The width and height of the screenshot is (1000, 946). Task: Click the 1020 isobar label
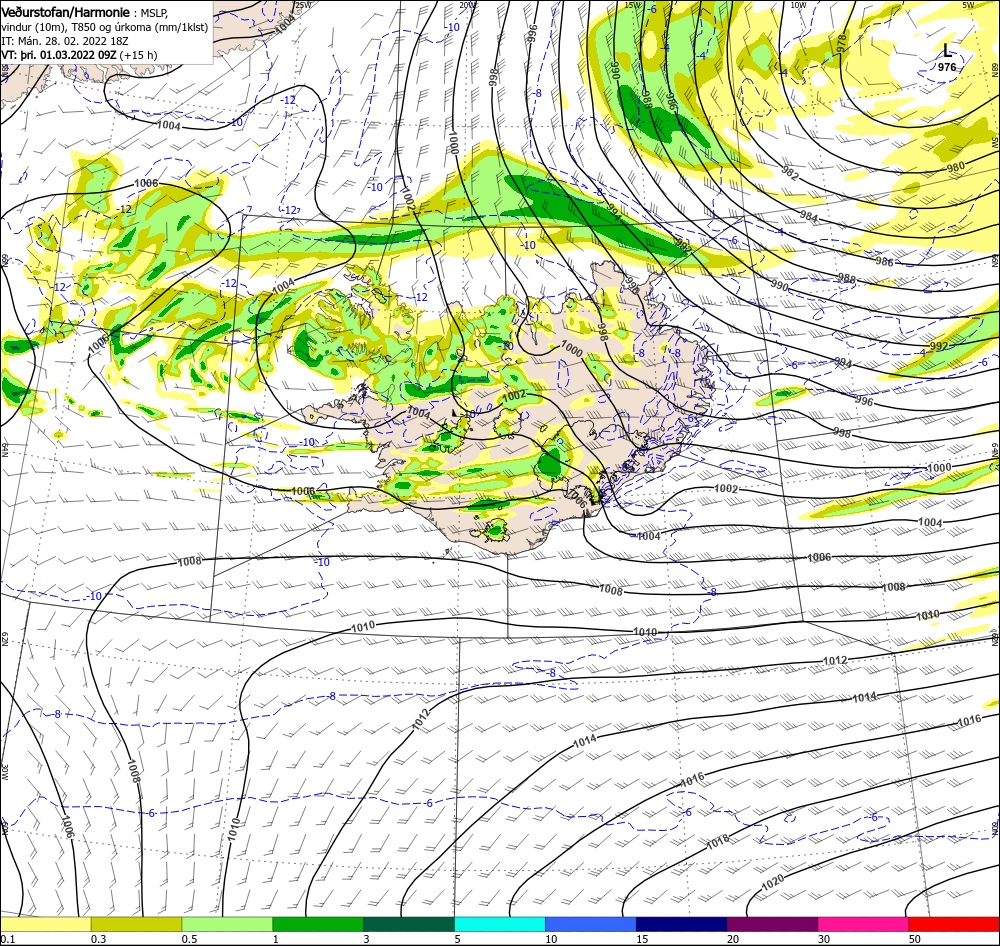[x=772, y=884]
